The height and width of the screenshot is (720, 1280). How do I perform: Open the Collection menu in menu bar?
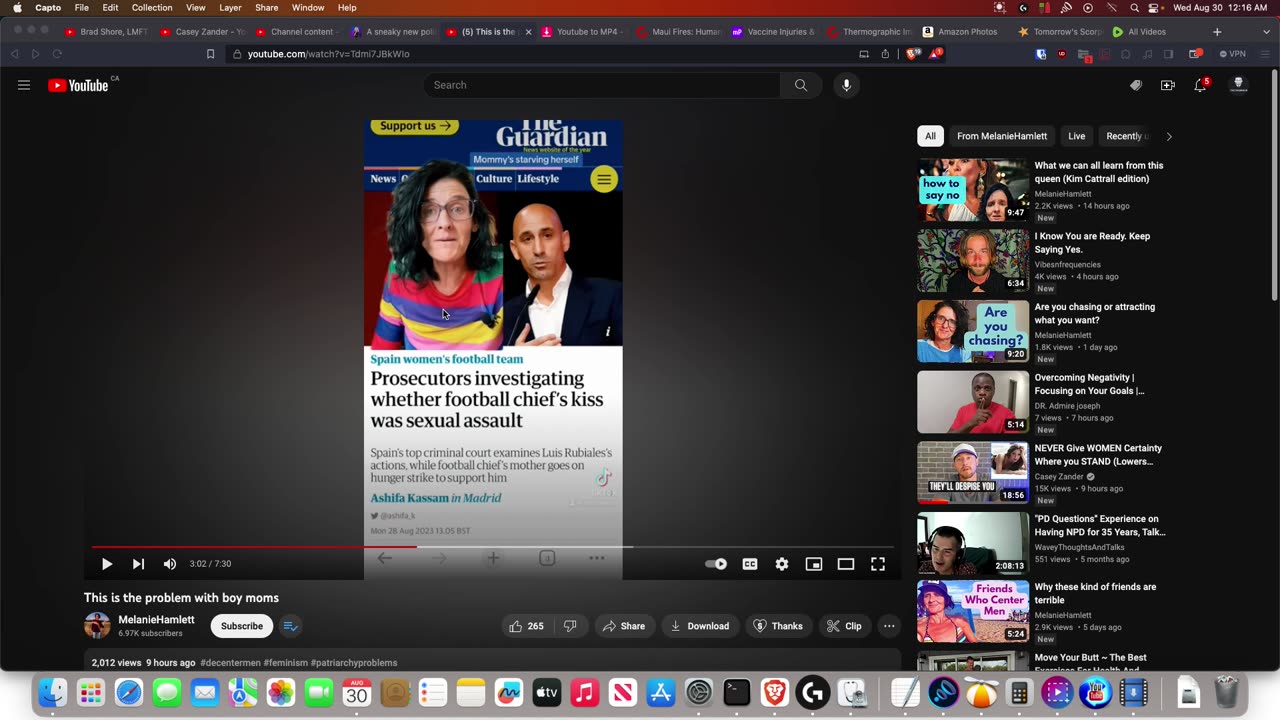tap(152, 8)
